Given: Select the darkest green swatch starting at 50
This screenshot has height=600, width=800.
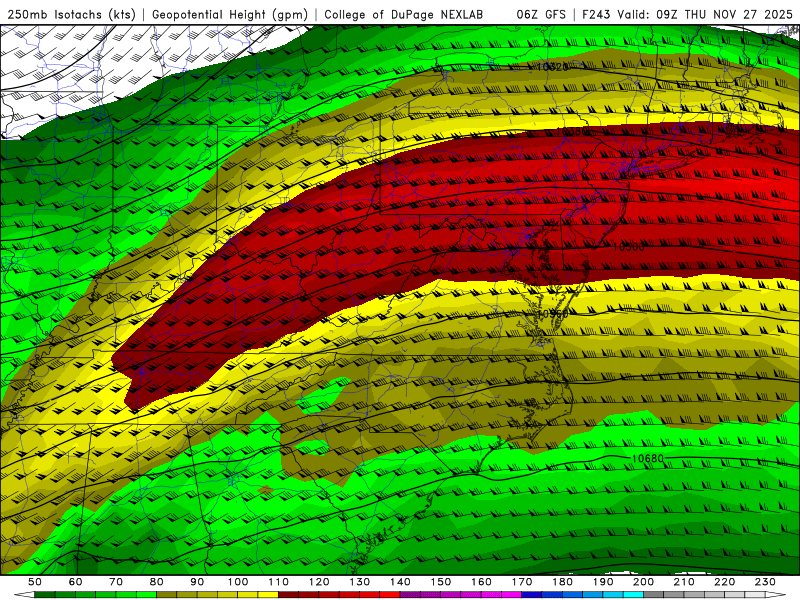Looking at the screenshot, I should [45, 595].
